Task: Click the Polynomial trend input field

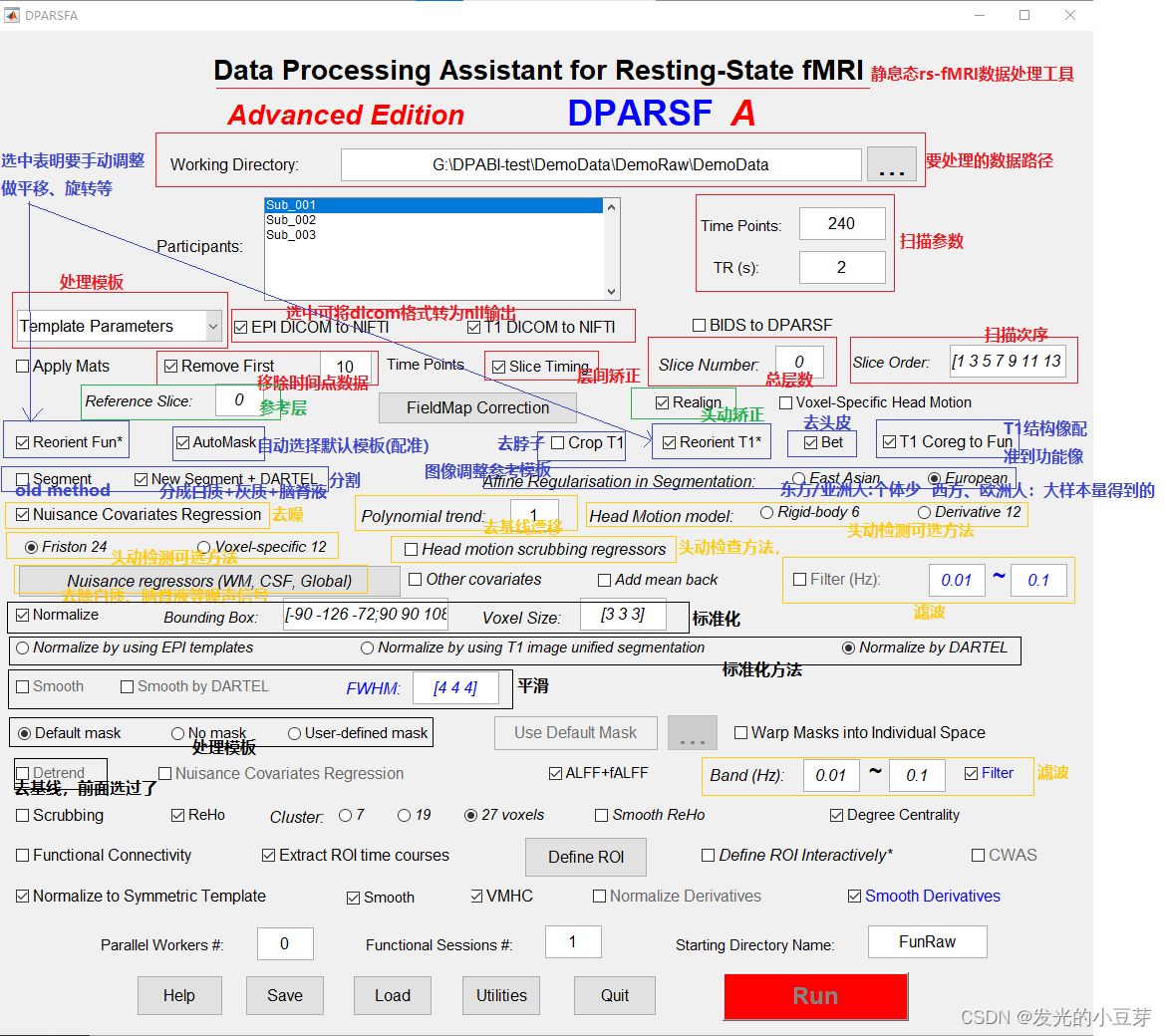Action: (x=533, y=515)
